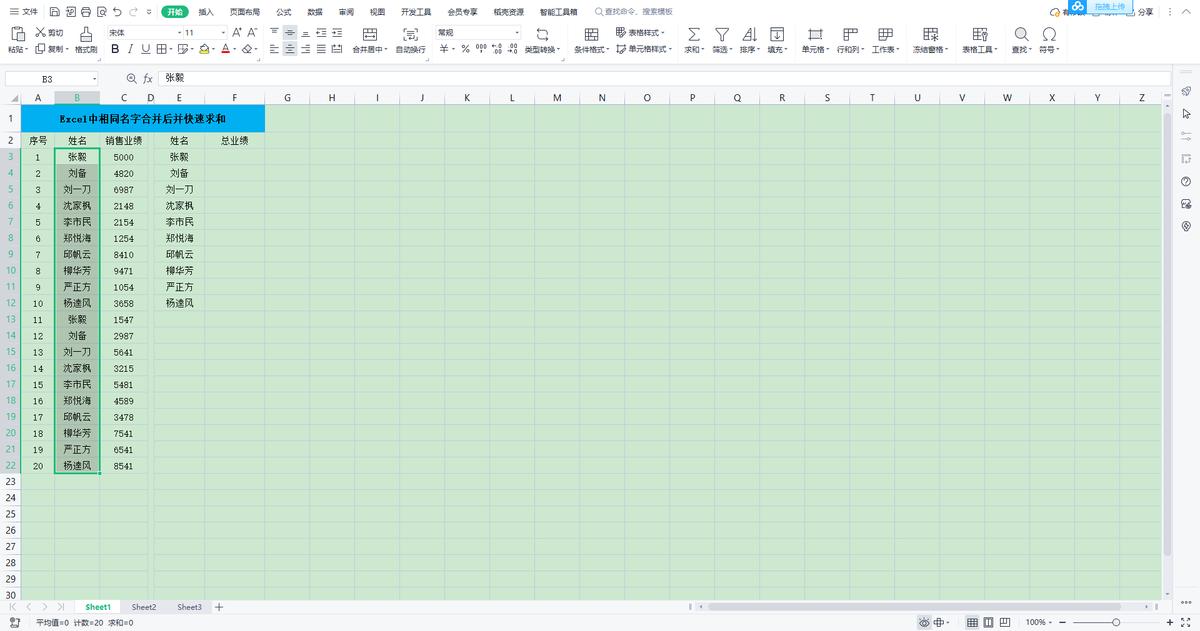Click the Worksheet (工作表) icon

click(x=885, y=34)
